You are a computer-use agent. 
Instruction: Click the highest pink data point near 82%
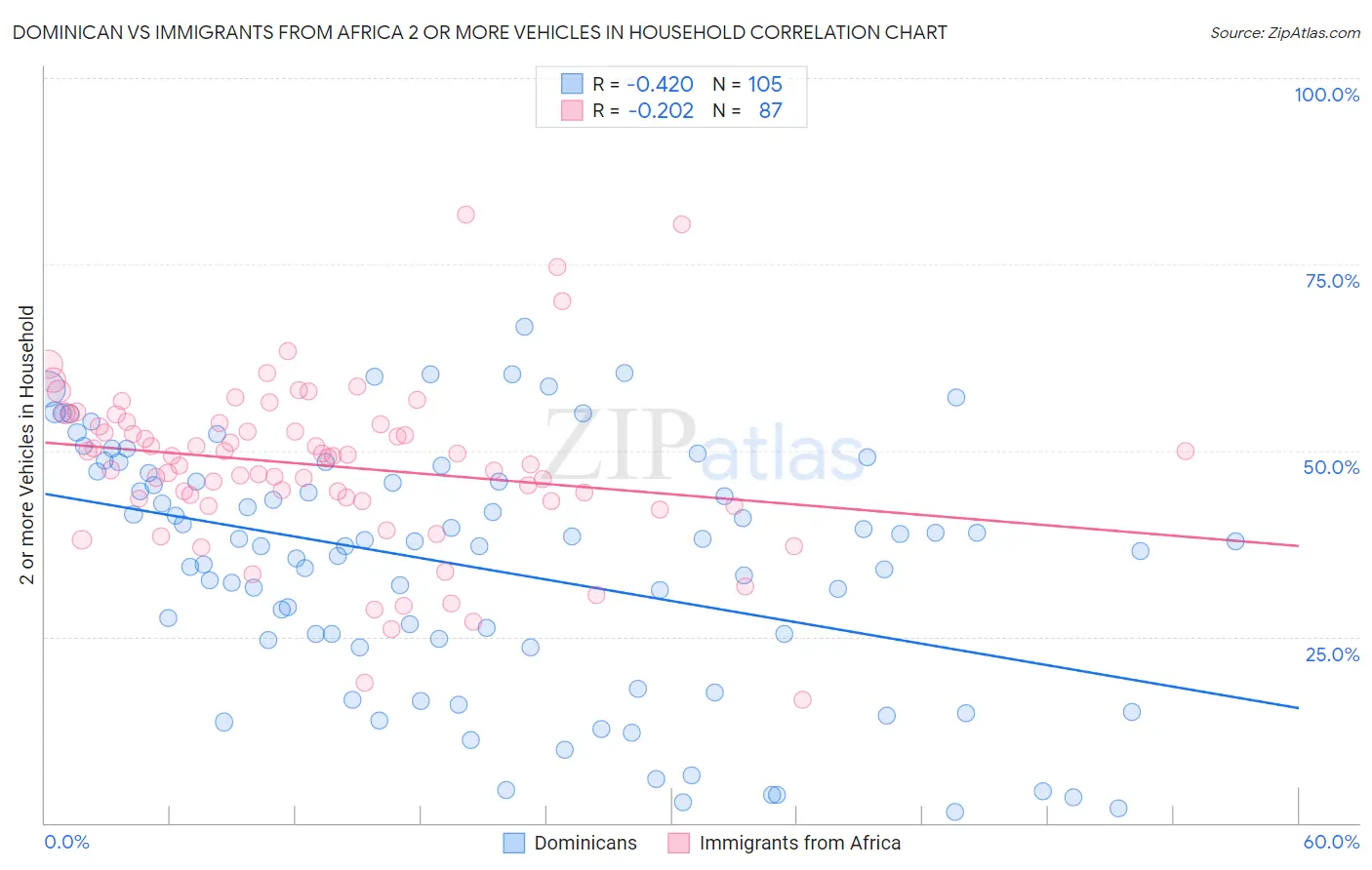point(465,215)
